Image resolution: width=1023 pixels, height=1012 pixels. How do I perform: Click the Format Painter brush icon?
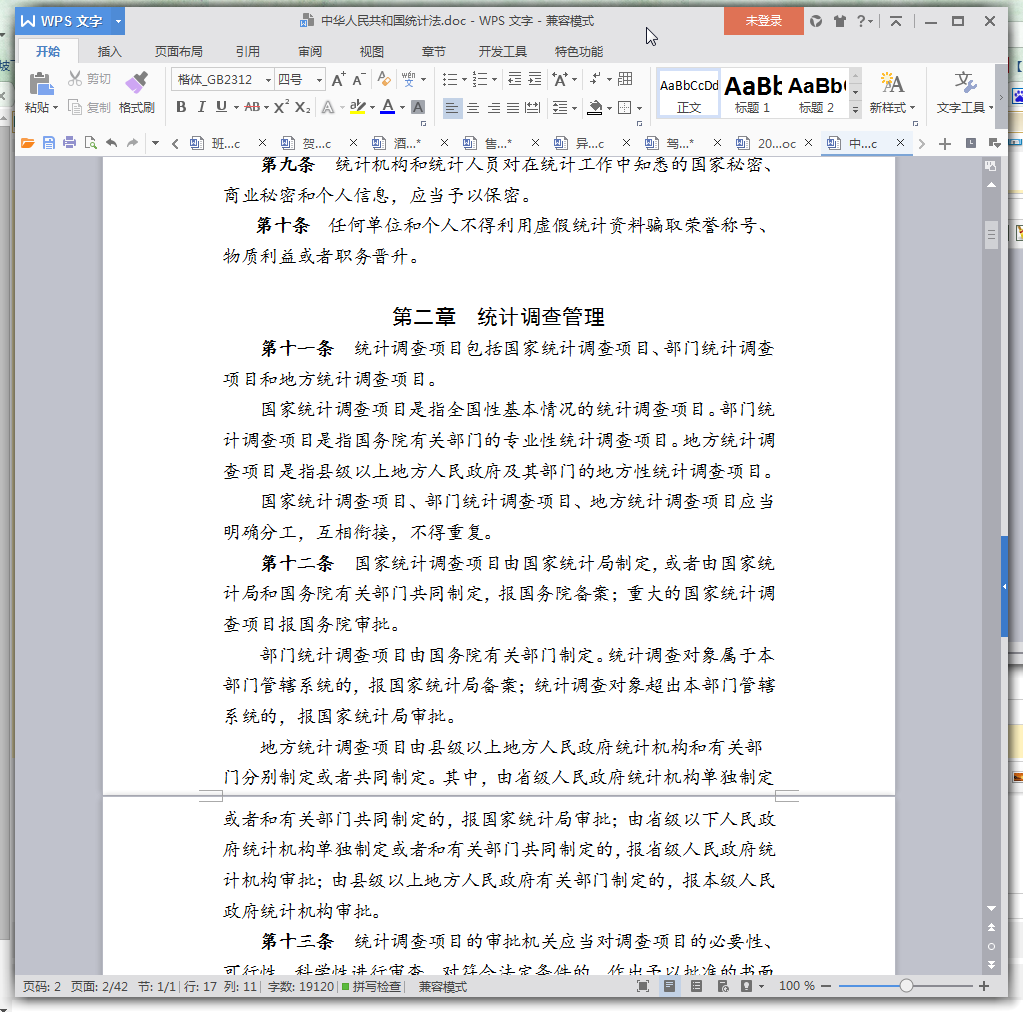[136, 83]
